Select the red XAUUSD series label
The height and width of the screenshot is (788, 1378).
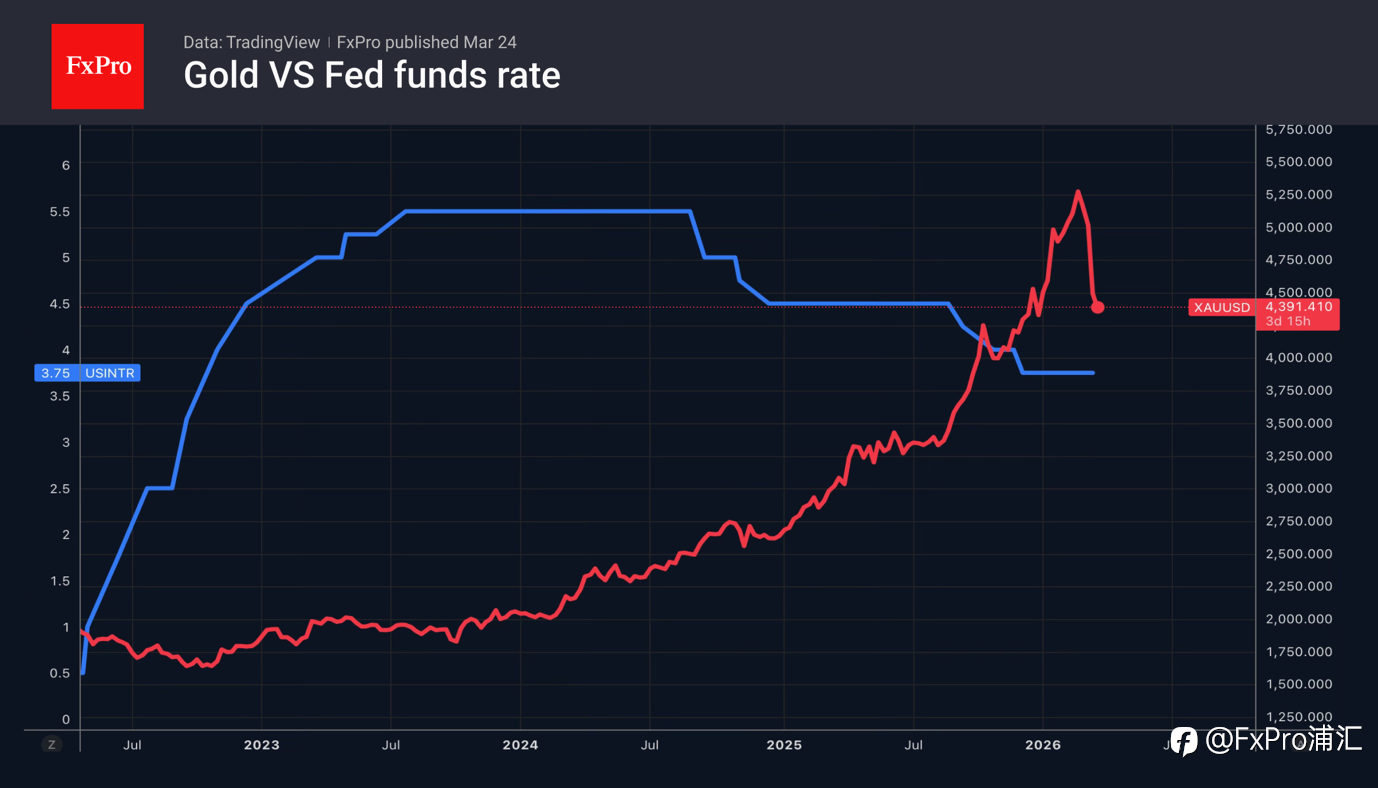1222,307
